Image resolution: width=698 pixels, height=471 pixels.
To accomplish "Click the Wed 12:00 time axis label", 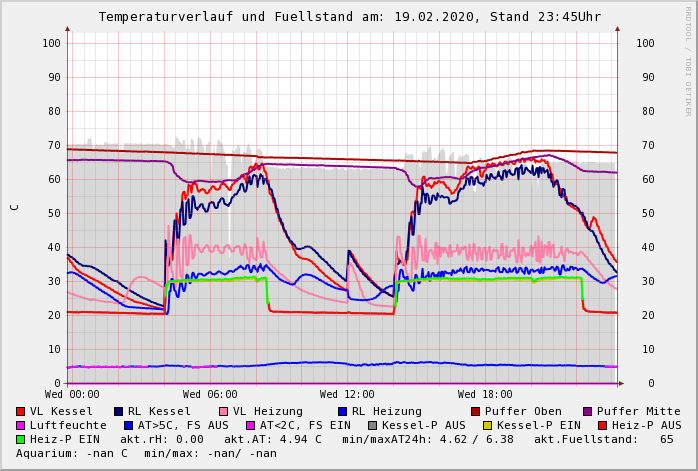I will coord(347,395).
